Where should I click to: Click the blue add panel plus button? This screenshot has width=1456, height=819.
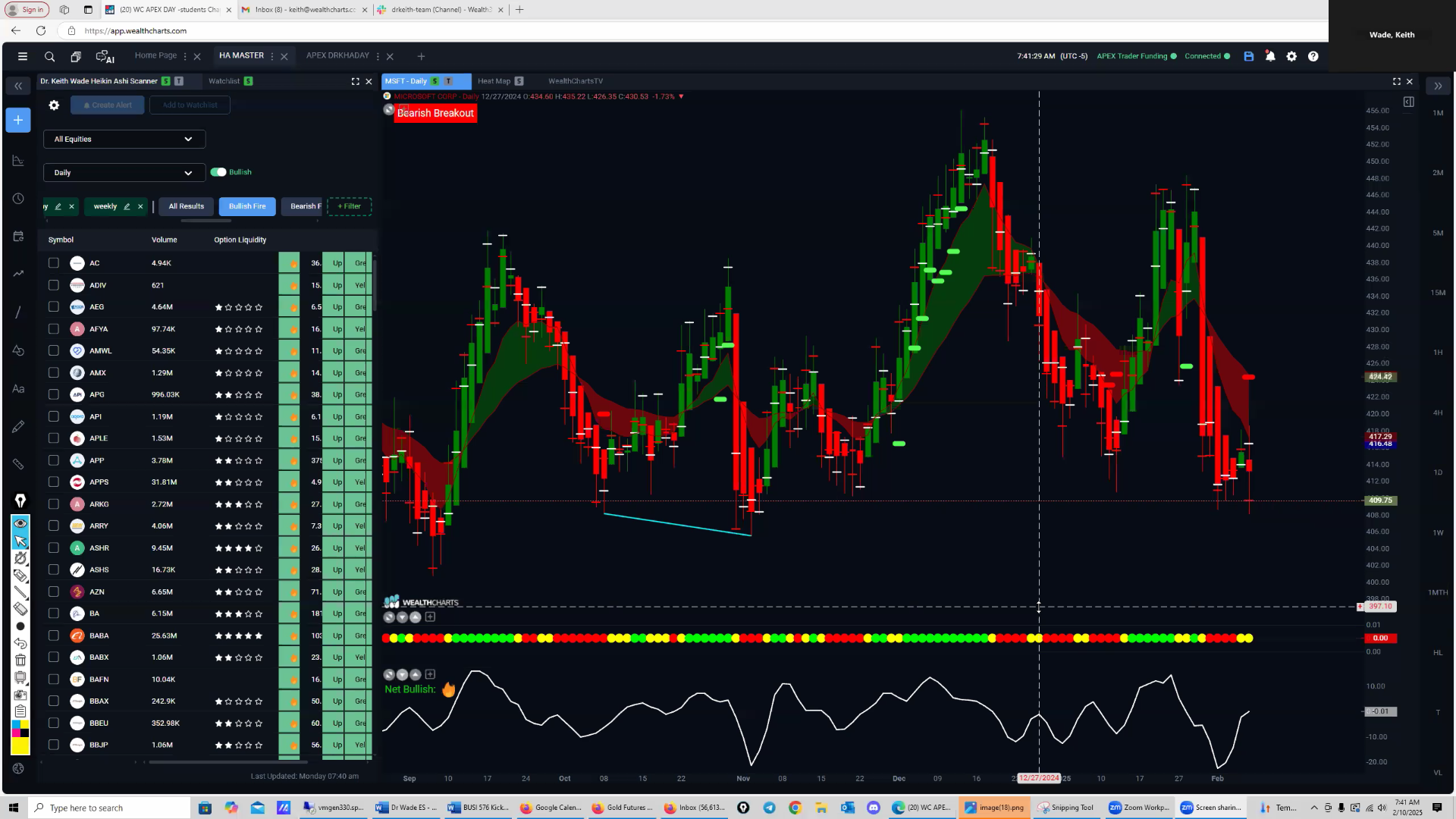18,120
